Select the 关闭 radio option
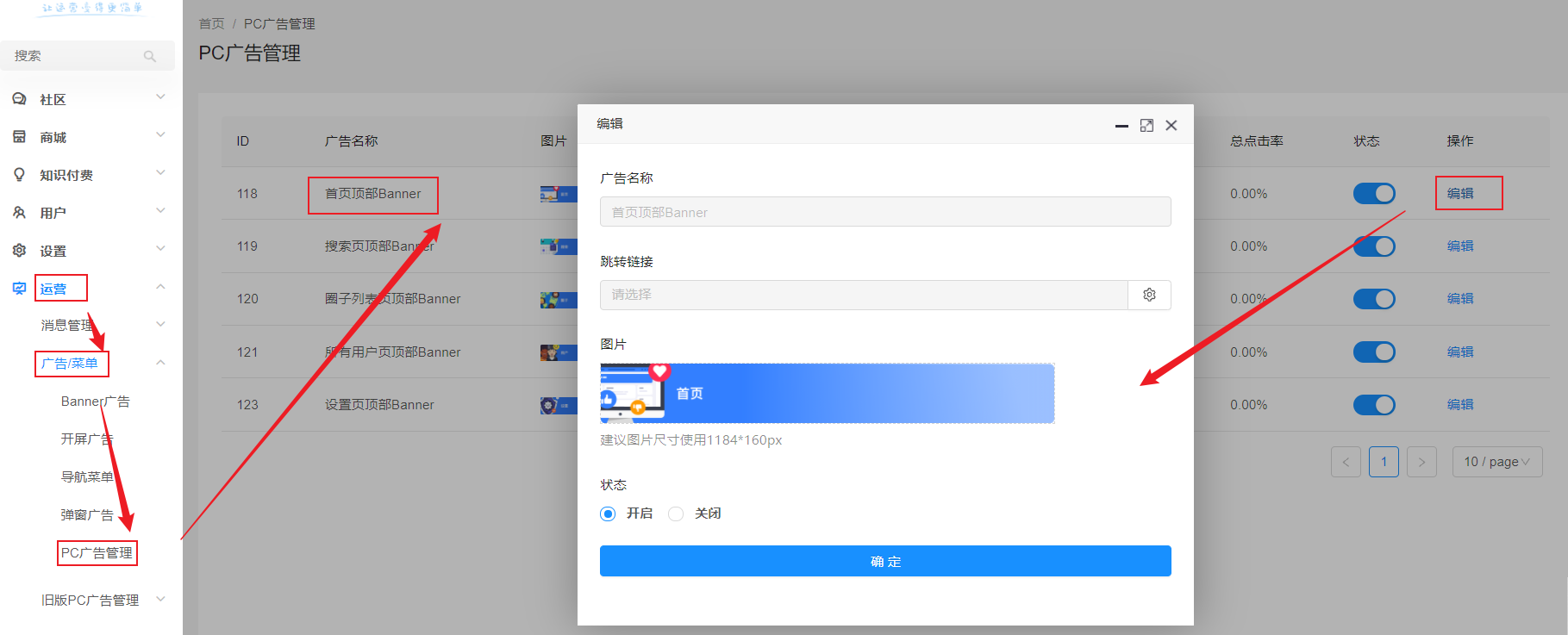Screen dimensions: 1568x635 click(676, 514)
